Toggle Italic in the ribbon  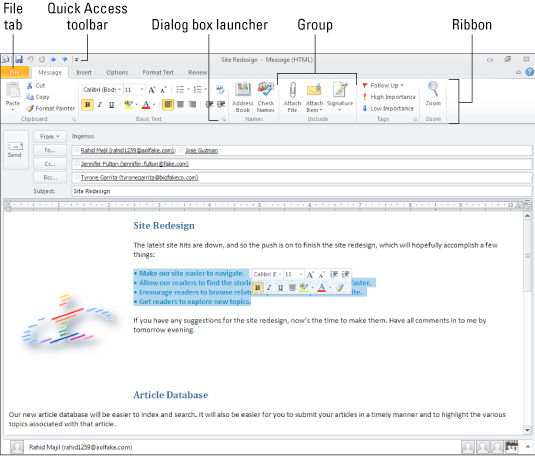click(x=100, y=104)
